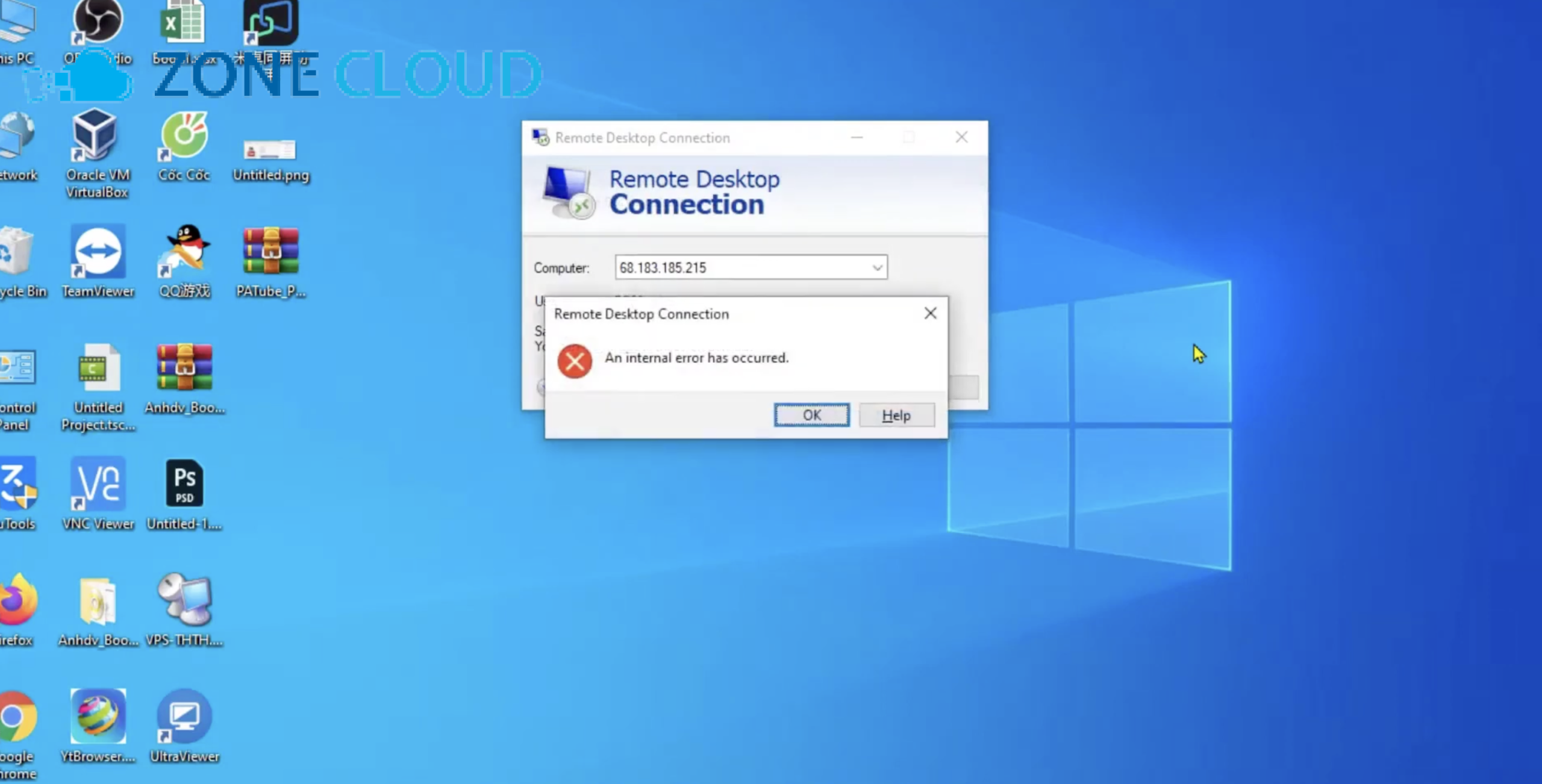Minimize the Remote Desktop Connection window

[857, 137]
